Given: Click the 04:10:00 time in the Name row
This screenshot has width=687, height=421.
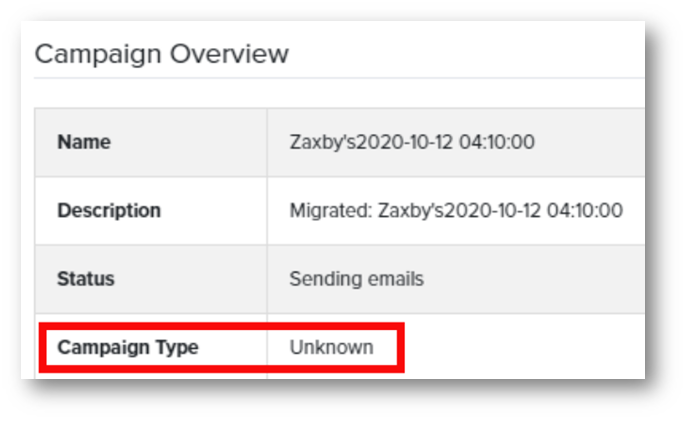Looking at the screenshot, I should (497, 142).
